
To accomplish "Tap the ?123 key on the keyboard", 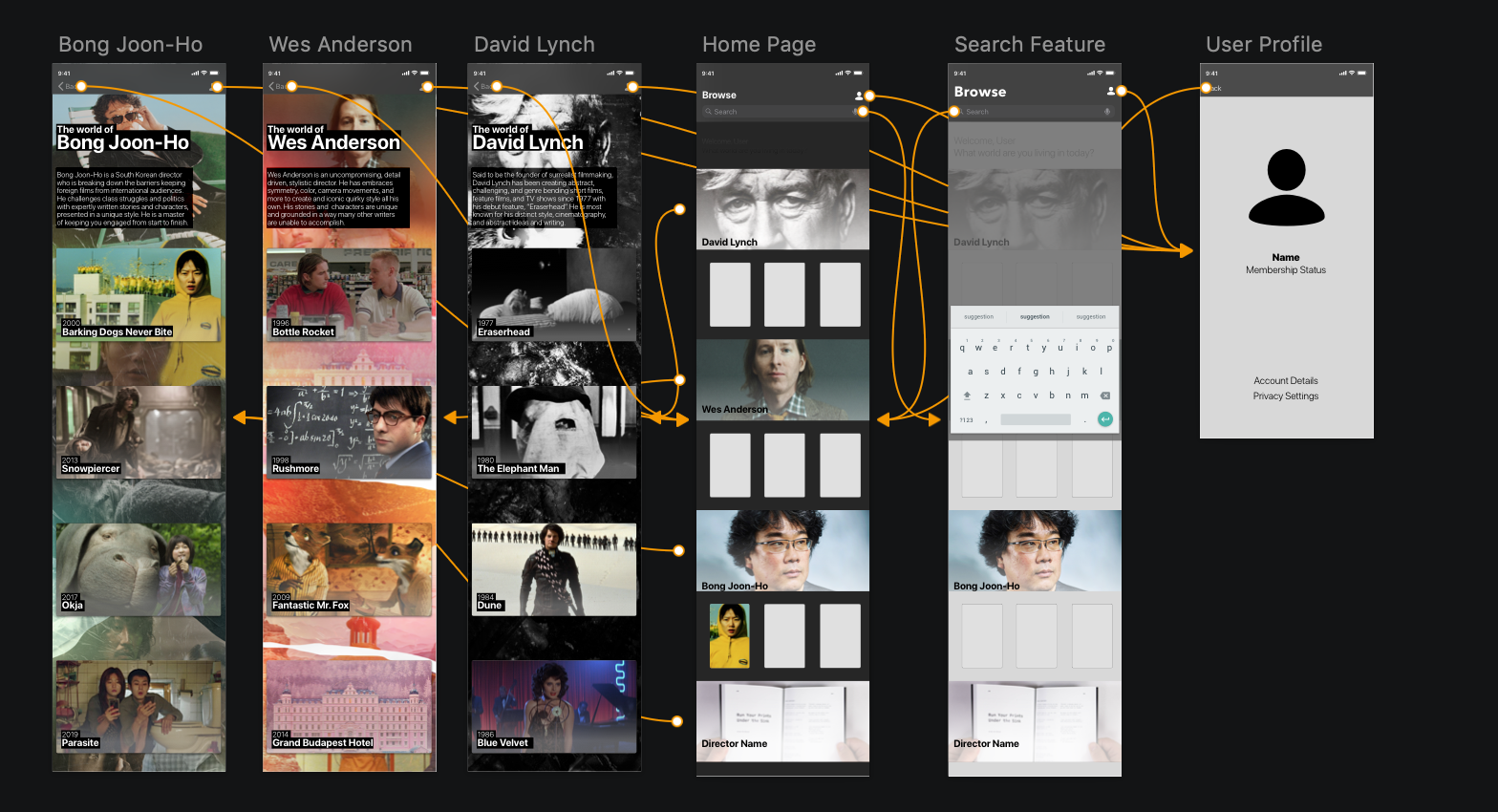I will tap(967, 420).
